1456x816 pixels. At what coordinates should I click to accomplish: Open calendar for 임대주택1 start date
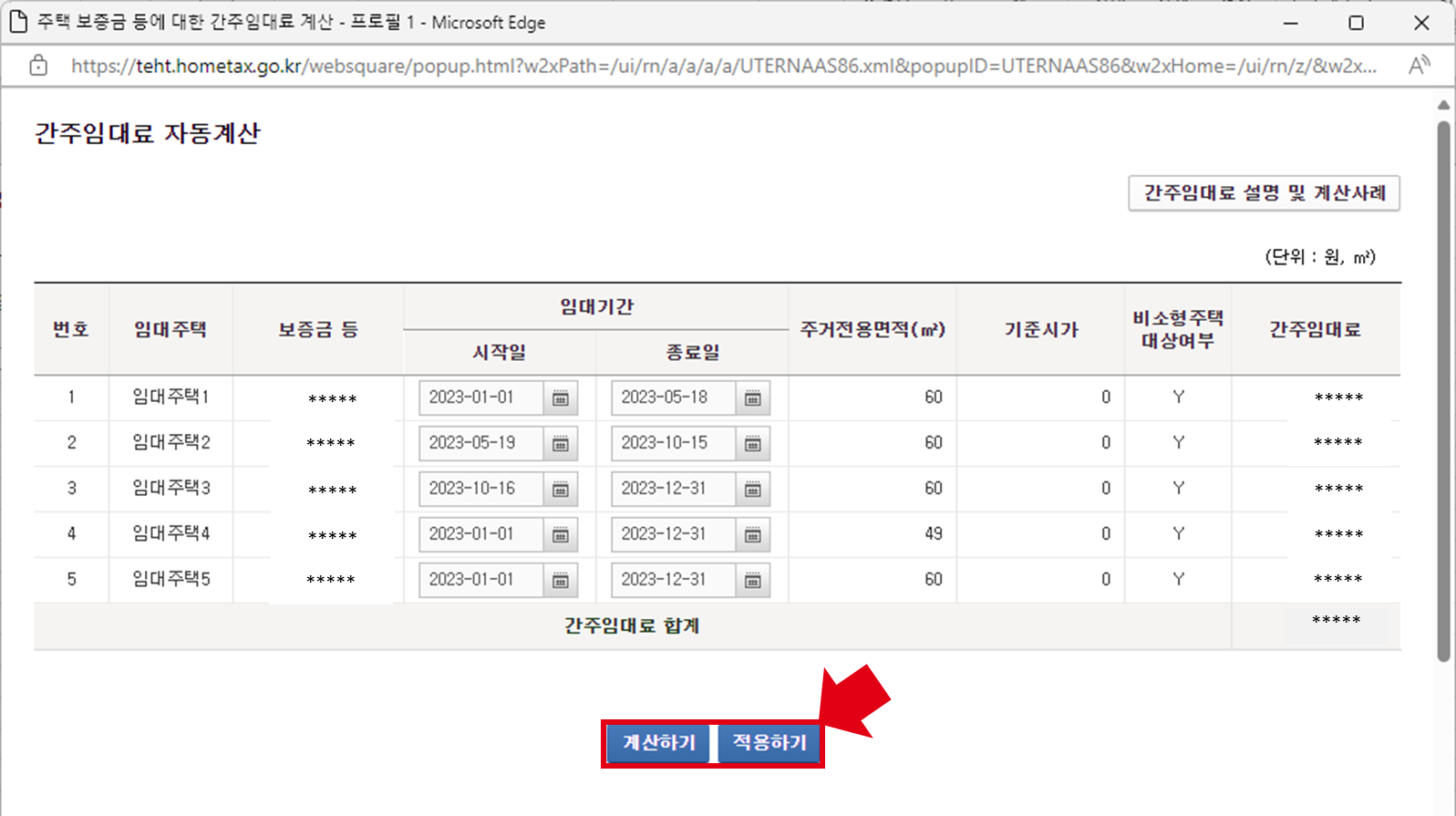pyautogui.click(x=561, y=398)
